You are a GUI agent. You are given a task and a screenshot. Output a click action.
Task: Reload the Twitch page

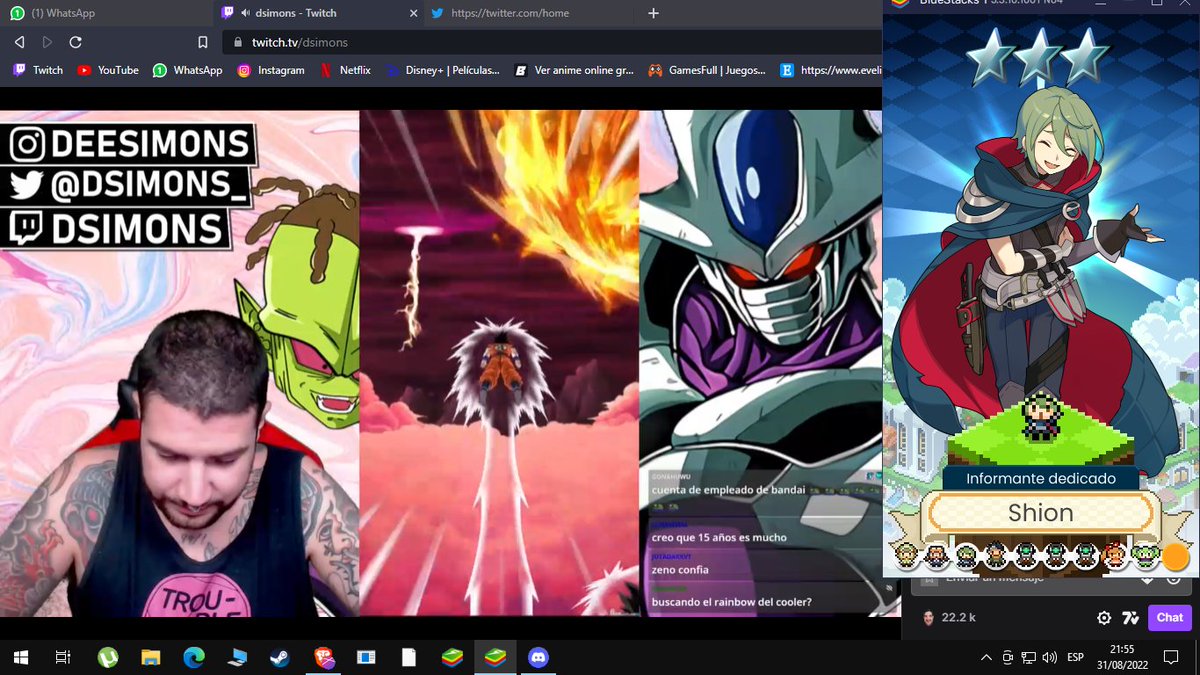coord(75,42)
